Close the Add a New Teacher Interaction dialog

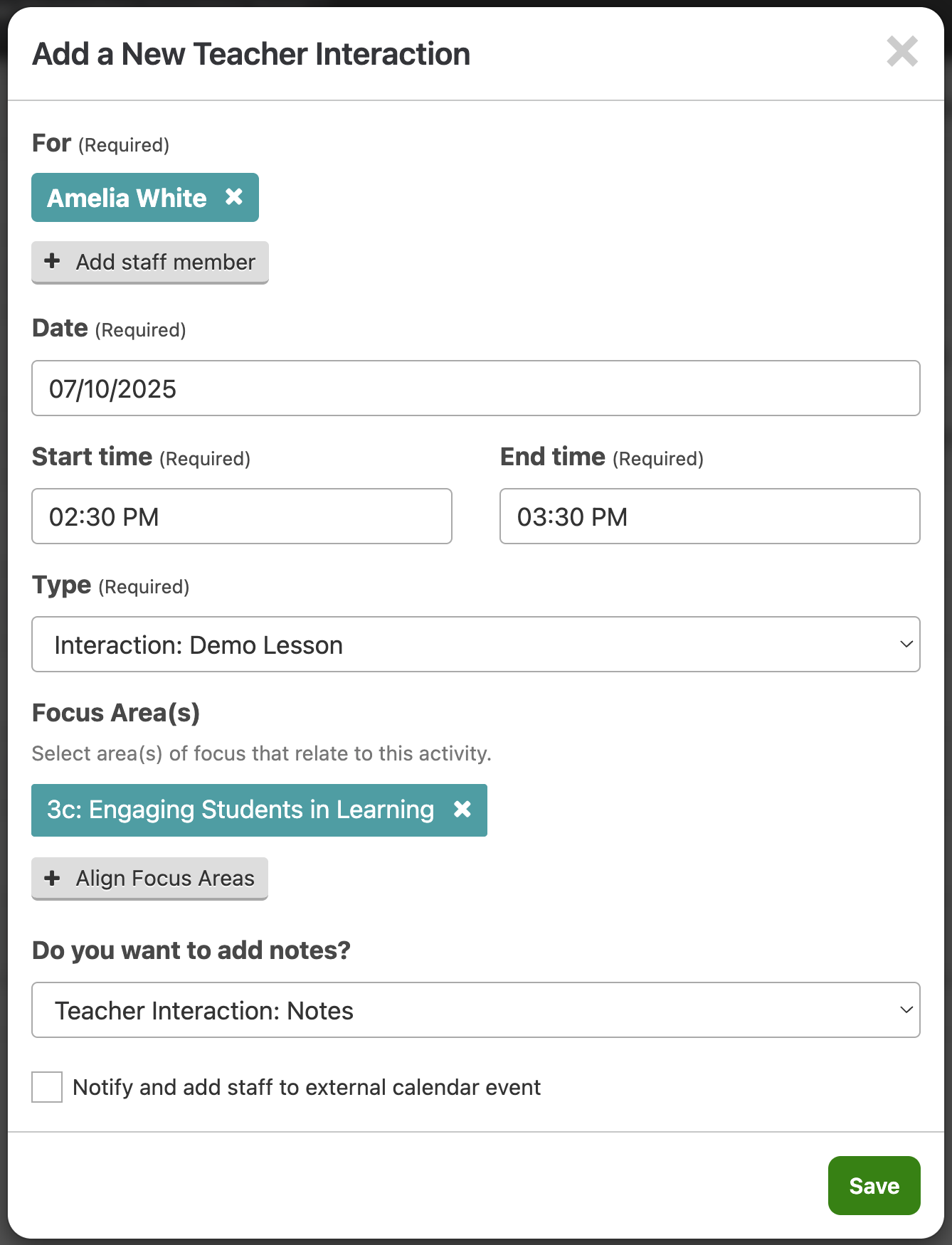(x=902, y=52)
